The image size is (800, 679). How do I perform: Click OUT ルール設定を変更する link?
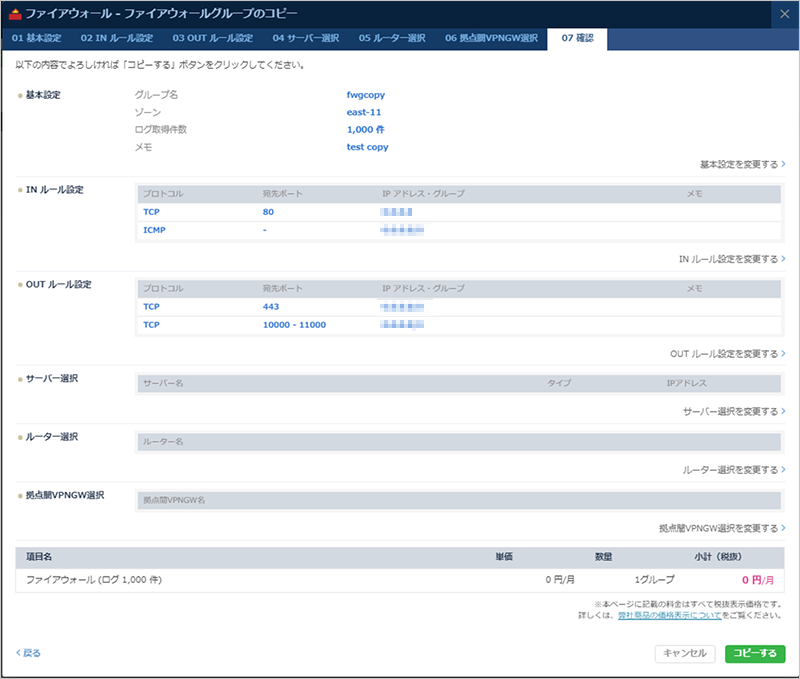pyautogui.click(x=727, y=354)
